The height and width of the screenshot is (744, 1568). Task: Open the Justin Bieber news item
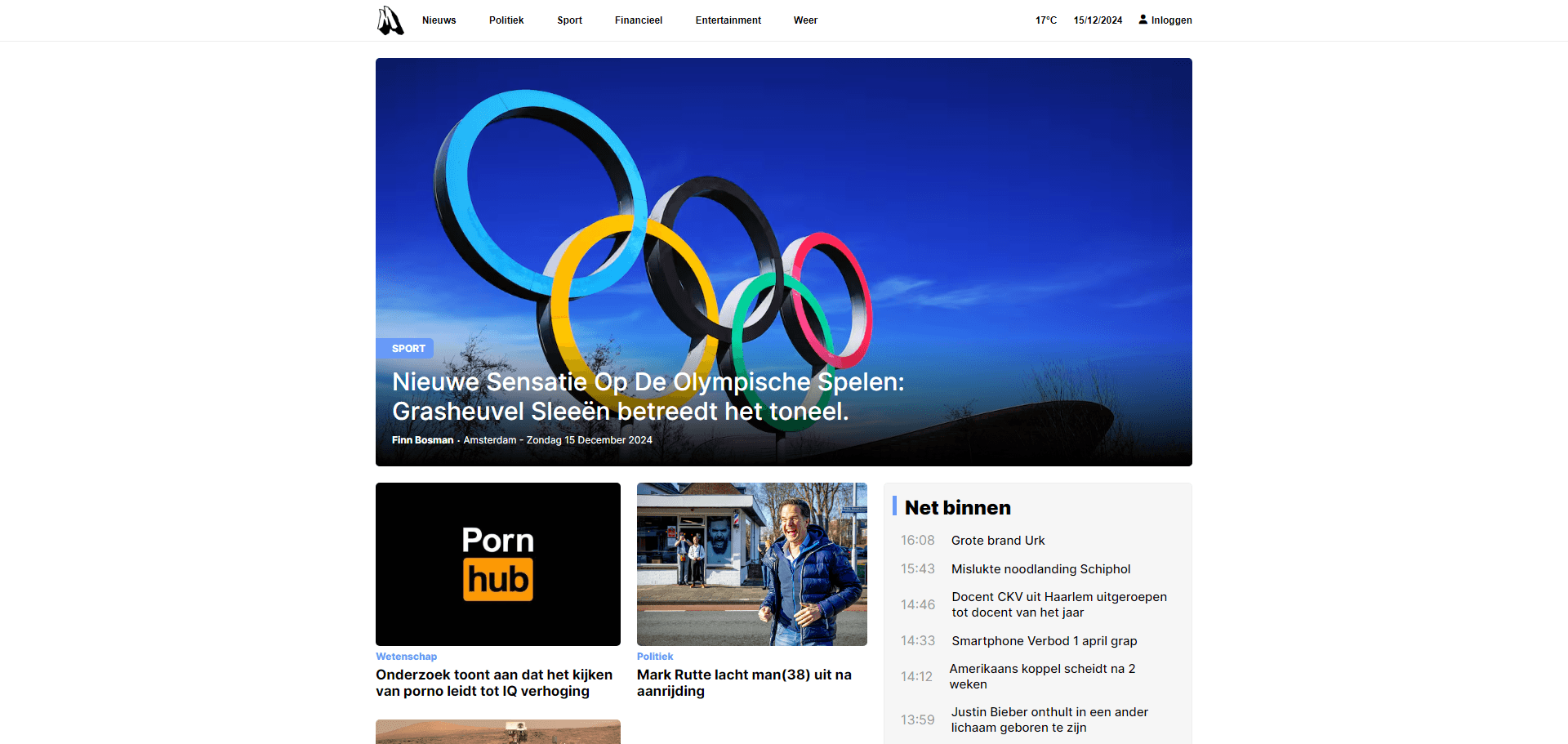[x=1049, y=719]
